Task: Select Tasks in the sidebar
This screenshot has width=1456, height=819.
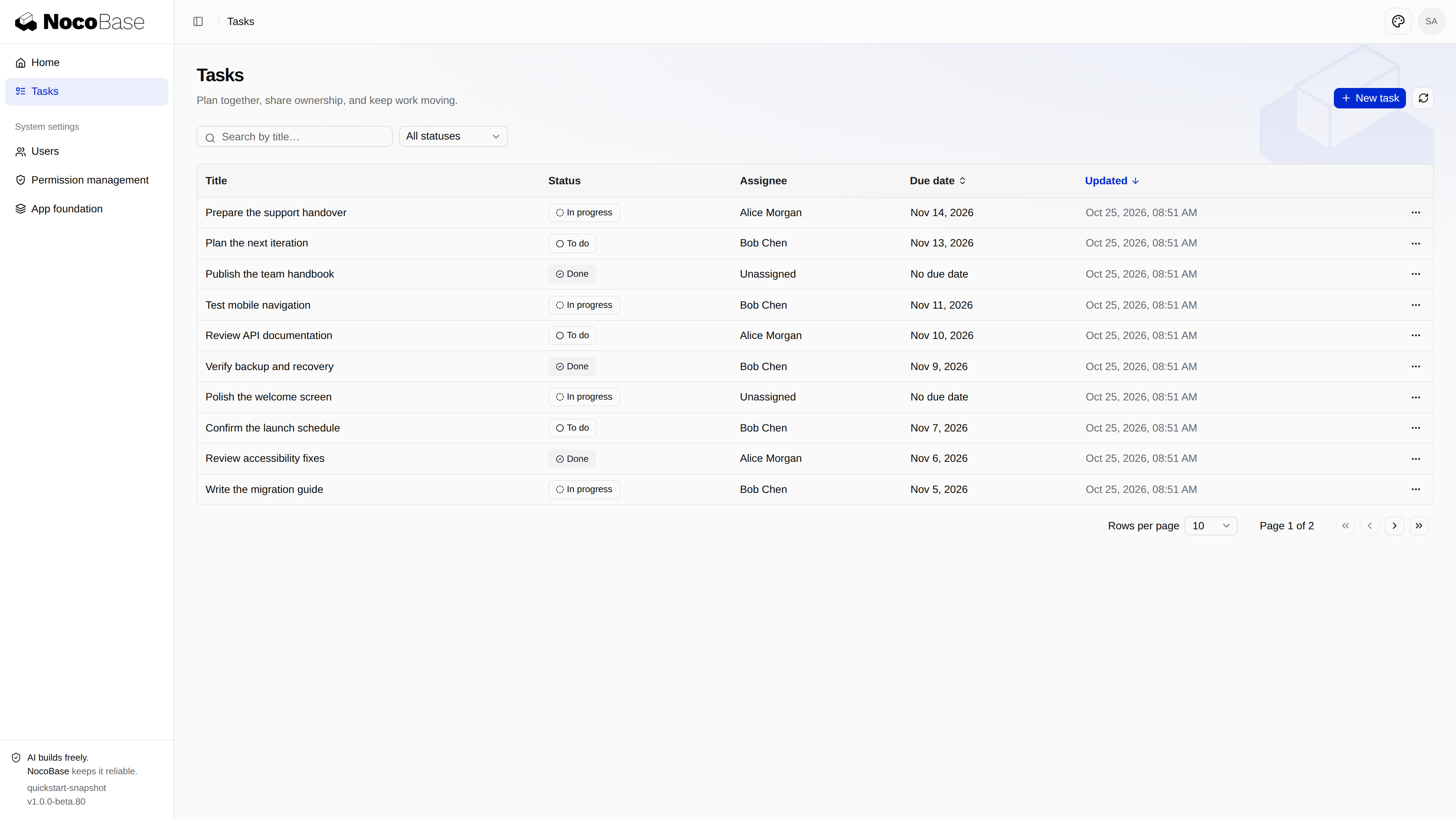Action: pyautogui.click(x=87, y=91)
